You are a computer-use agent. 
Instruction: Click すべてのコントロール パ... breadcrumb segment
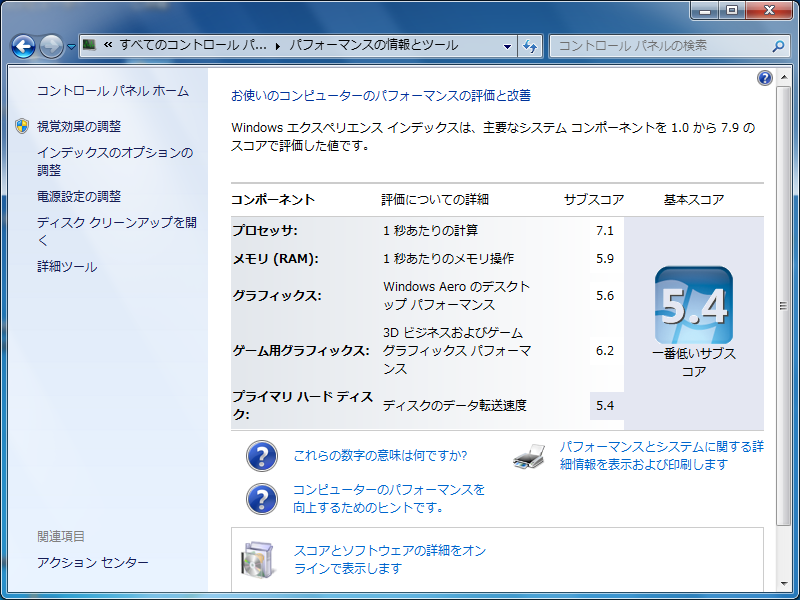coord(193,45)
